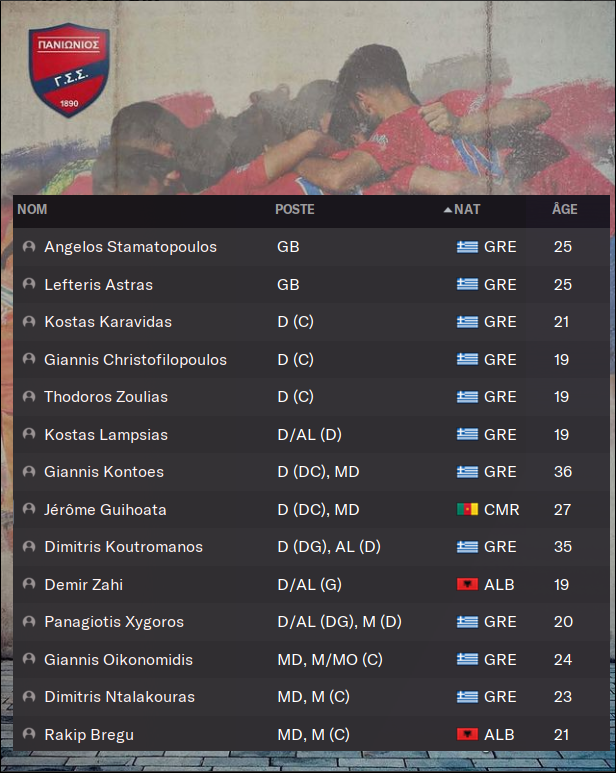Click player icon beside Lefteris Astras
616x773 pixels.
click(x=29, y=284)
